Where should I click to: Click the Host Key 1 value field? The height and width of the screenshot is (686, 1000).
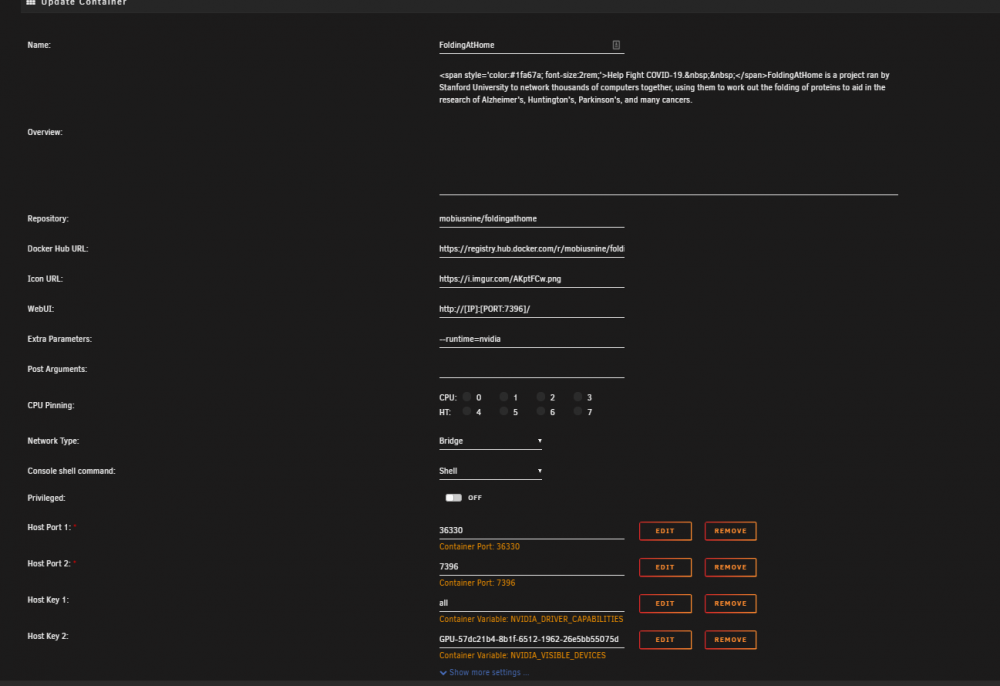(531, 603)
